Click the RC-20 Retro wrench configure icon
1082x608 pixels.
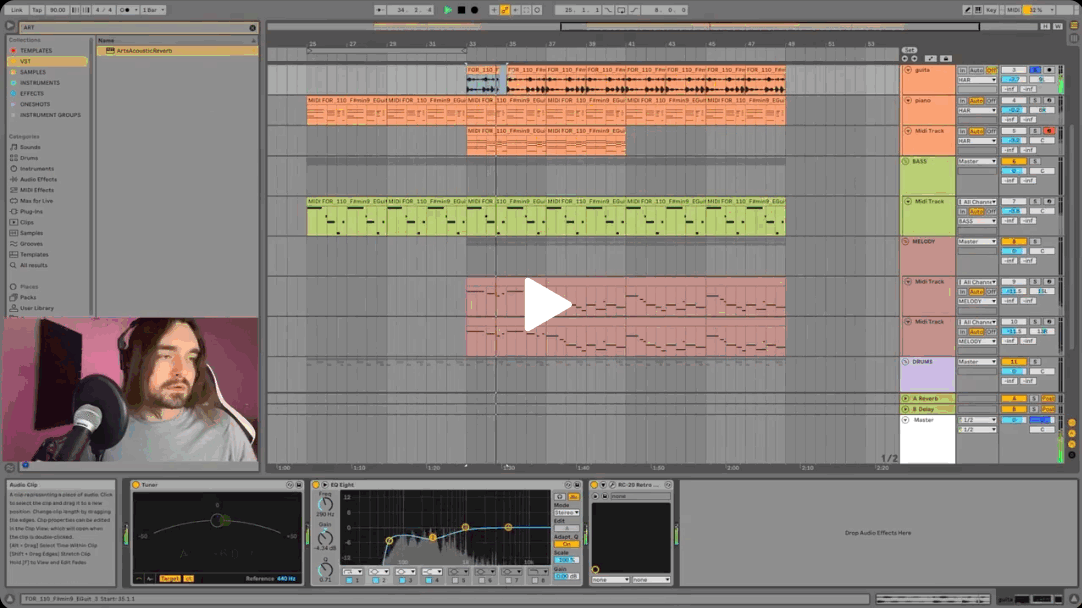[x=611, y=485]
